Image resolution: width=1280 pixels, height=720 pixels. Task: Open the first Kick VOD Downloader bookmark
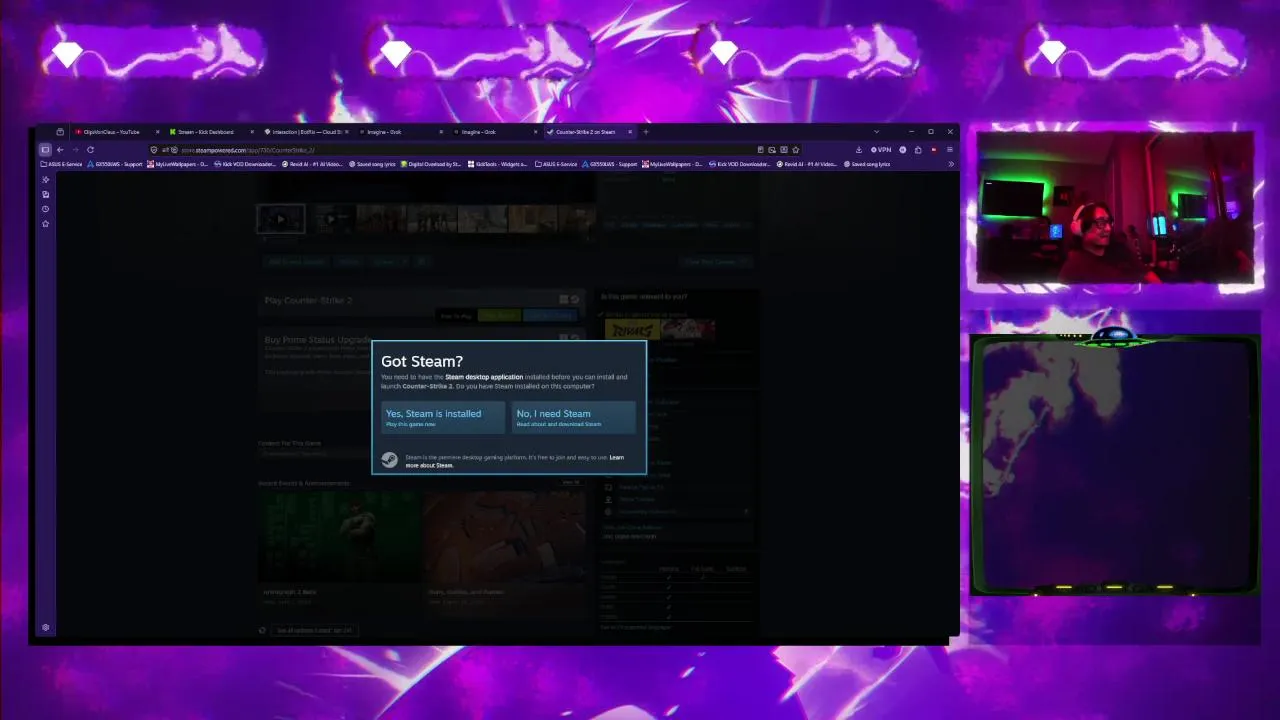click(x=245, y=164)
